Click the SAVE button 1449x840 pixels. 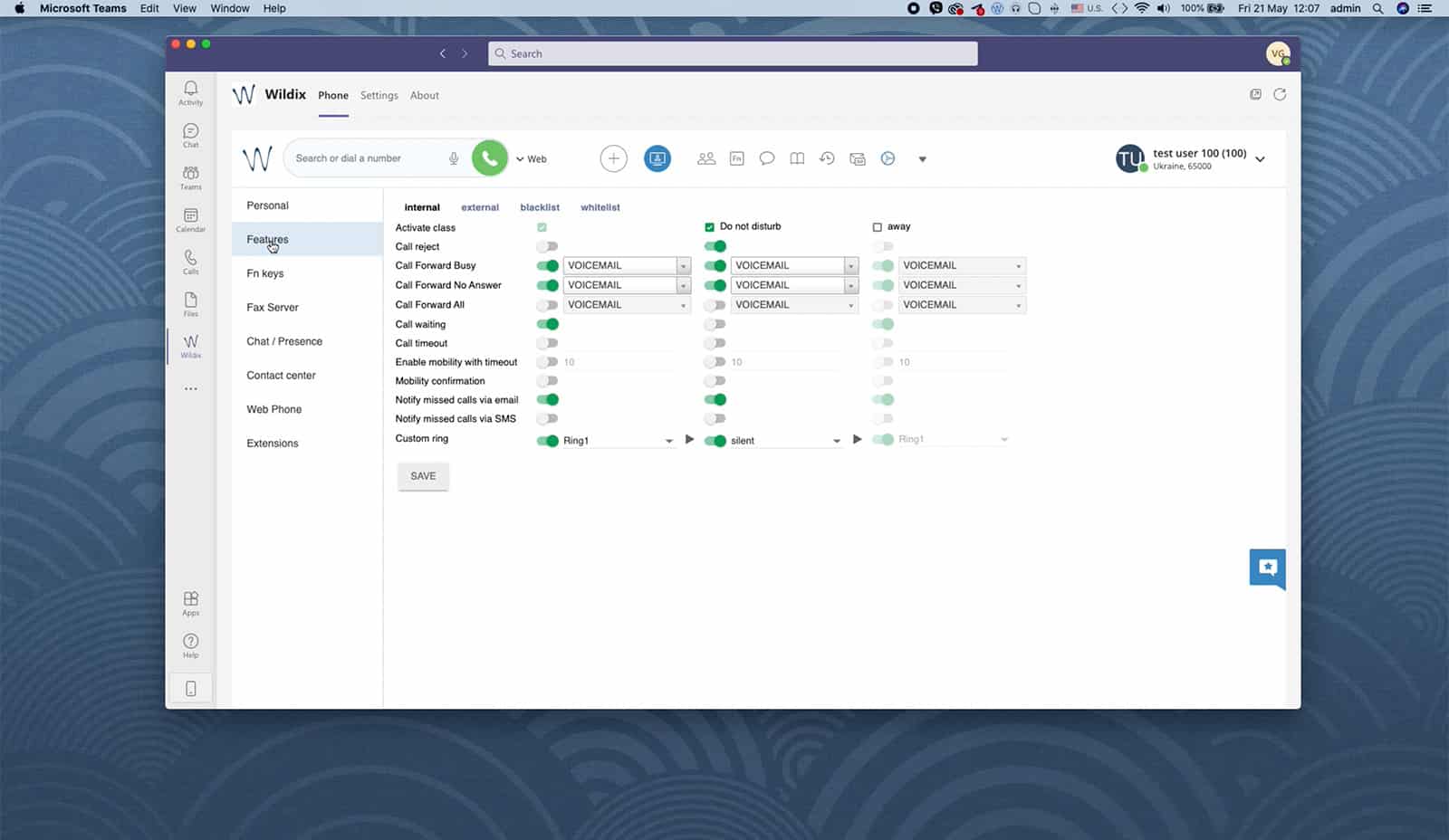423,476
